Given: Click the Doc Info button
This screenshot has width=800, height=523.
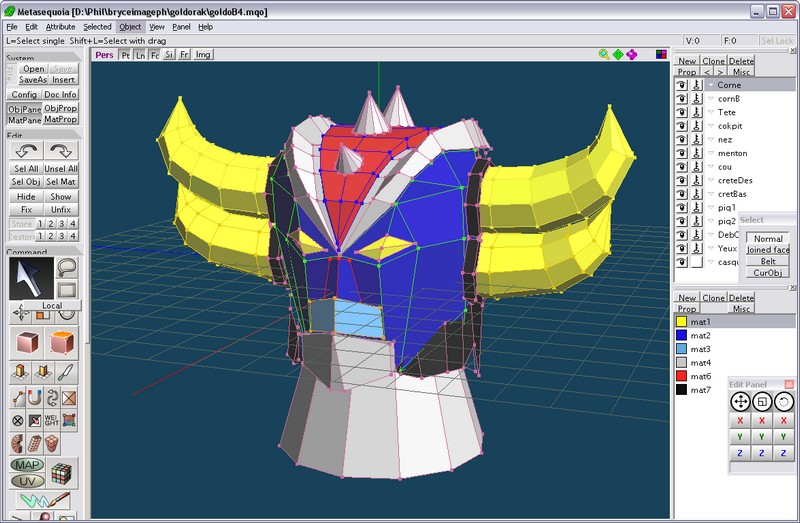Looking at the screenshot, I should coord(60,94).
